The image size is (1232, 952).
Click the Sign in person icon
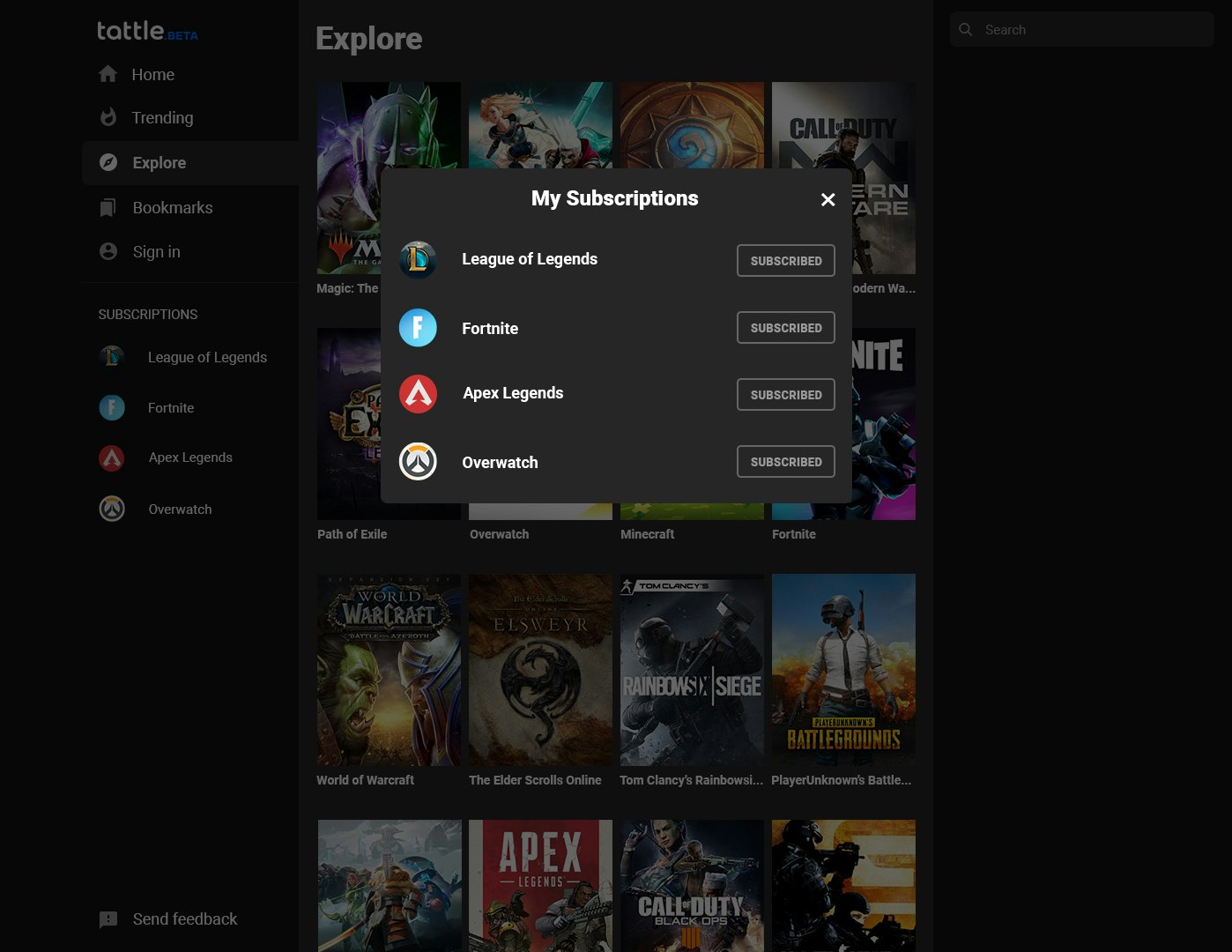point(108,251)
